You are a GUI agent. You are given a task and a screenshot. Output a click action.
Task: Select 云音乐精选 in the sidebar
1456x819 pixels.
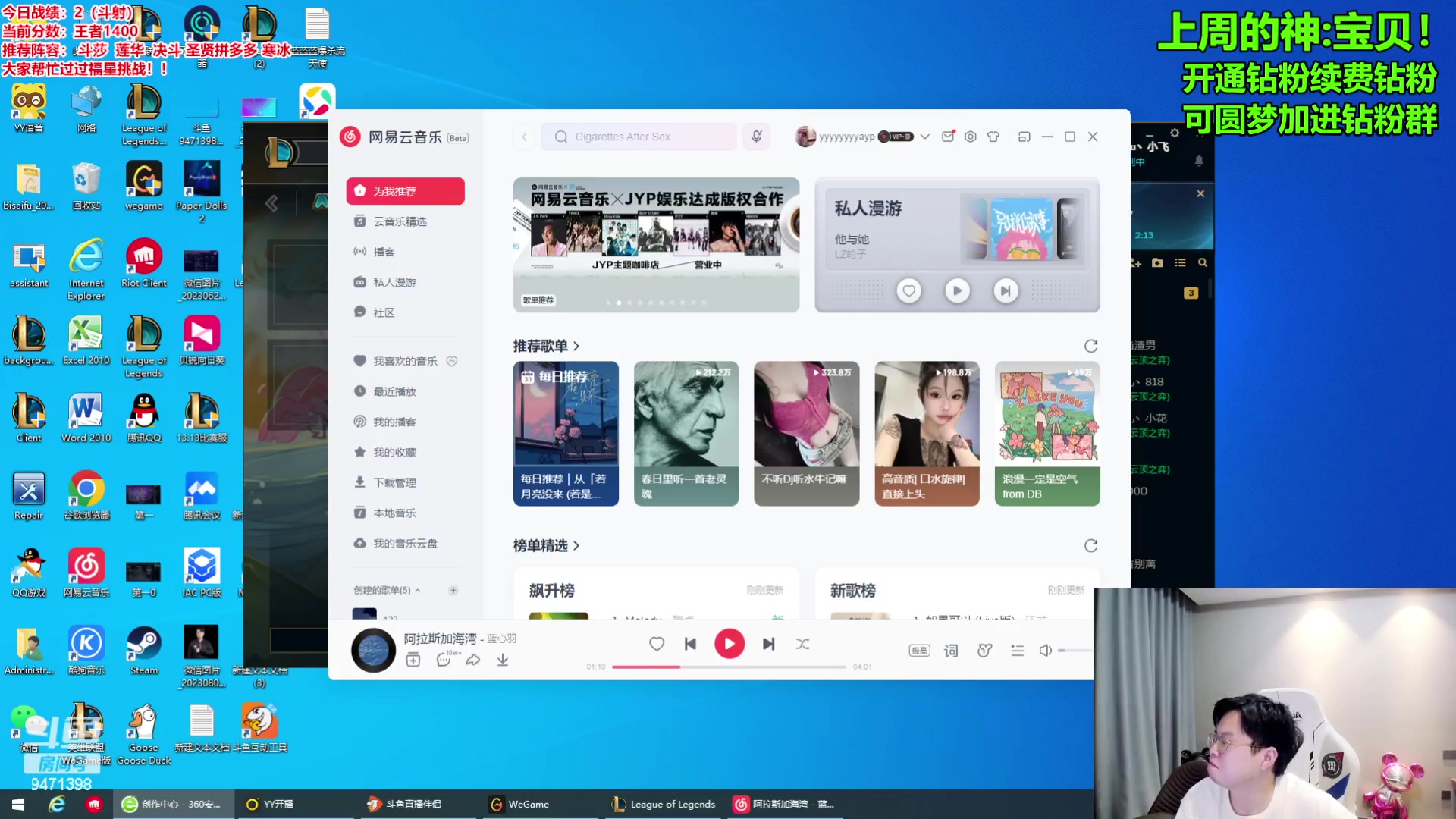(x=395, y=221)
